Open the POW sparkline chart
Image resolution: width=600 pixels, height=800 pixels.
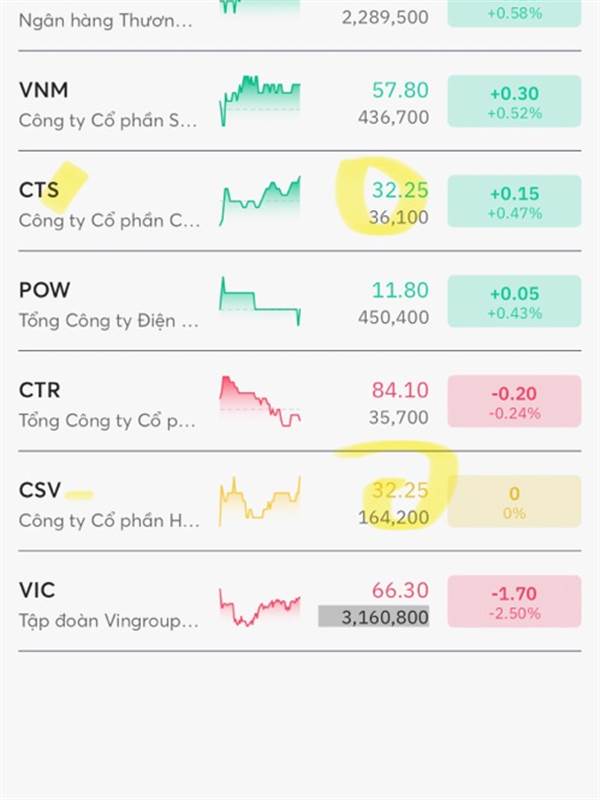[x=260, y=301]
